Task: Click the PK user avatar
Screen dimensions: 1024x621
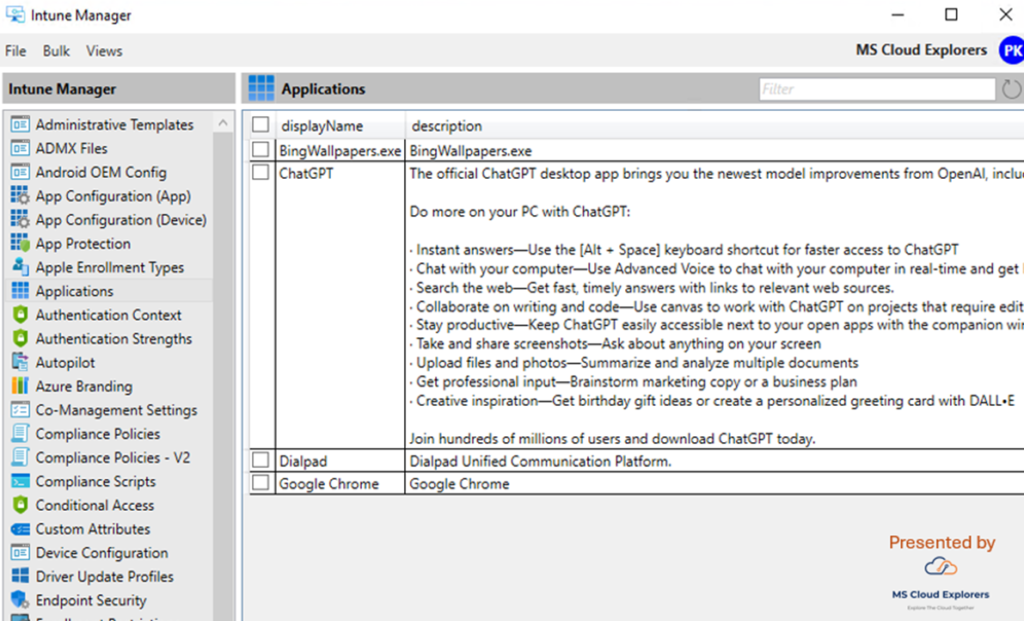Action: point(1012,50)
